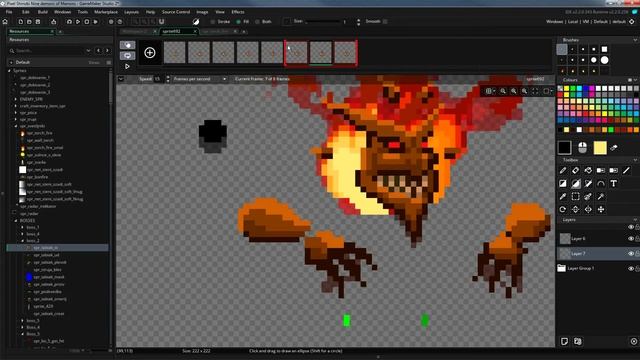Select the Ellipse tool in Toolbox
640x360 pixels.
point(576,183)
